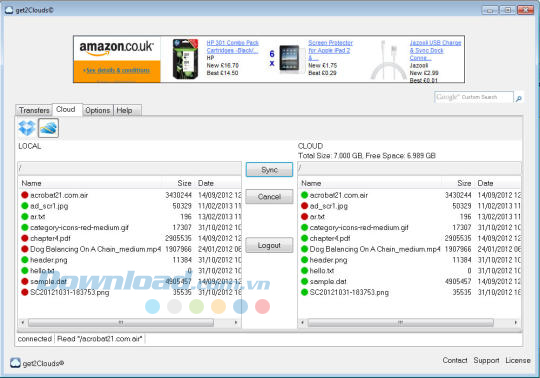Image resolution: width=540 pixels, height=378 pixels.
Task: Select the SkyDrive cloud service icon
Action: tap(48, 128)
